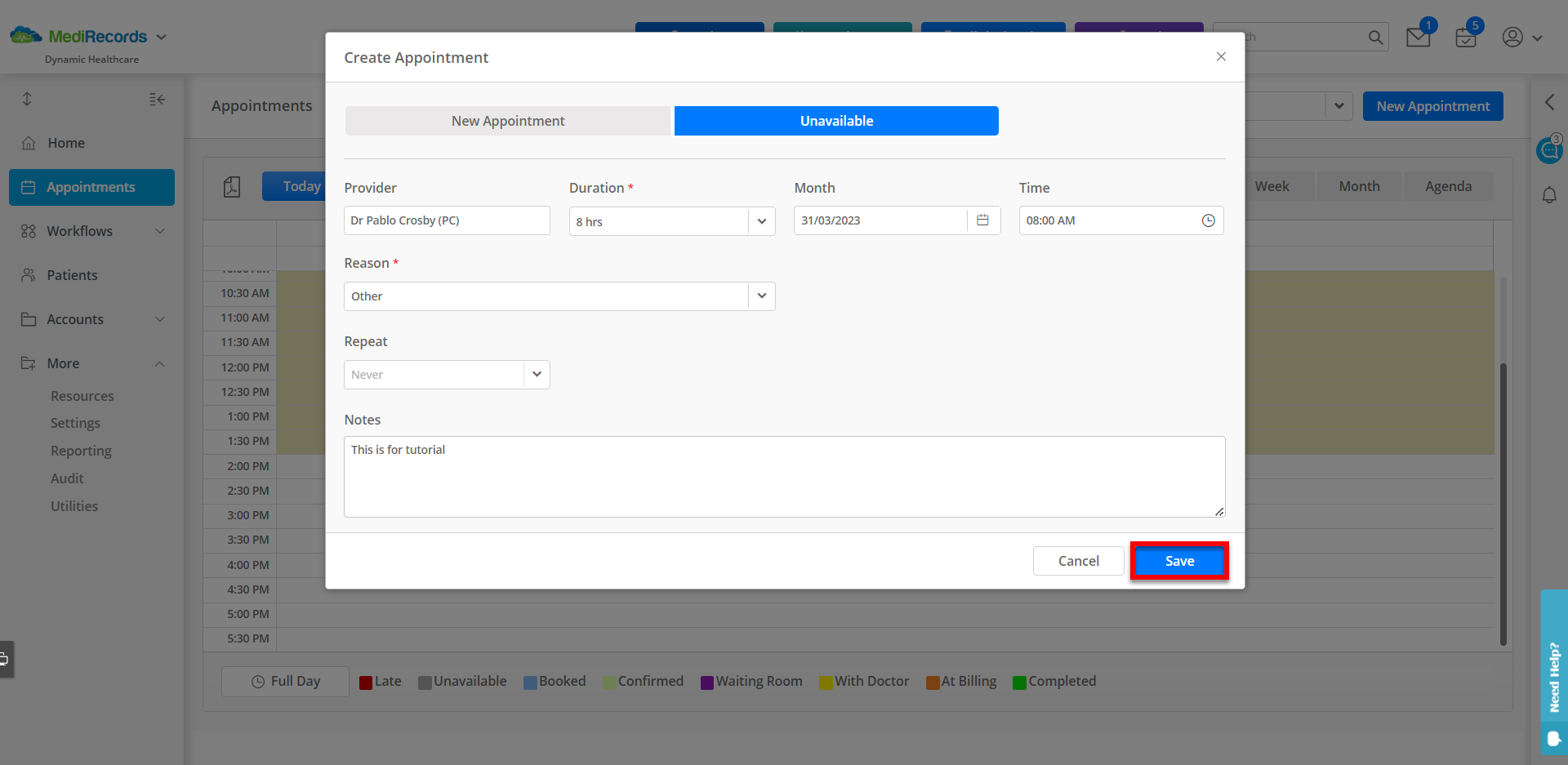This screenshot has height=765, width=1568.
Task: Click the gray Unavailable legend swatch
Action: point(425,683)
